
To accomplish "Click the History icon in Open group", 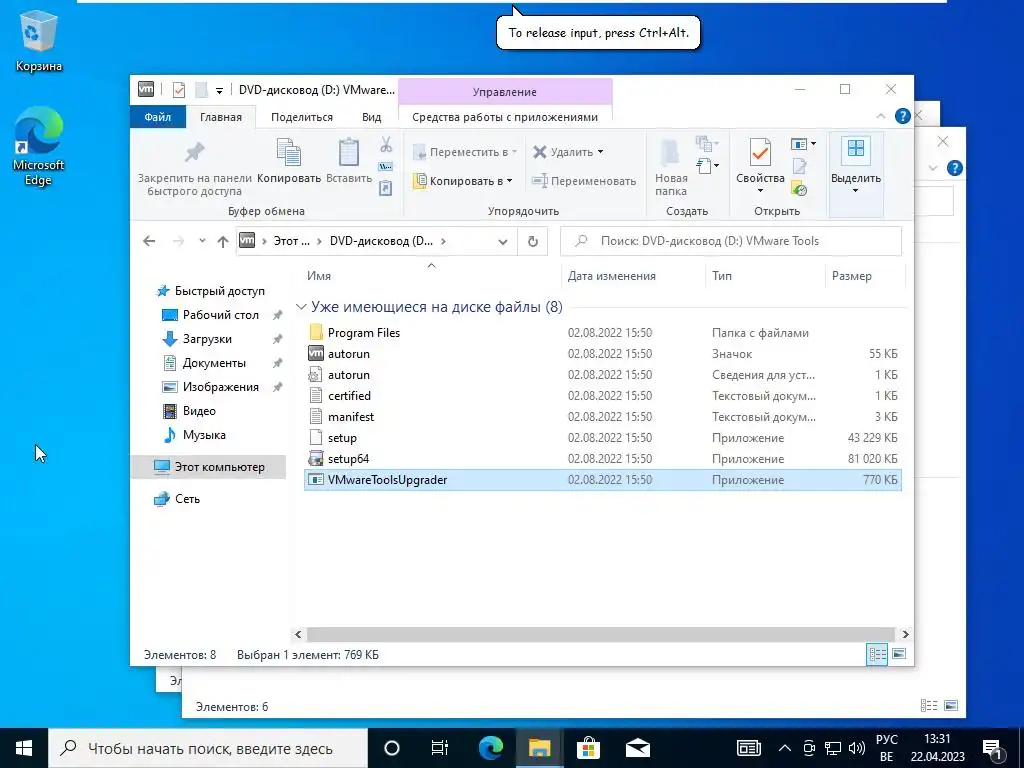I will pyautogui.click(x=799, y=189).
